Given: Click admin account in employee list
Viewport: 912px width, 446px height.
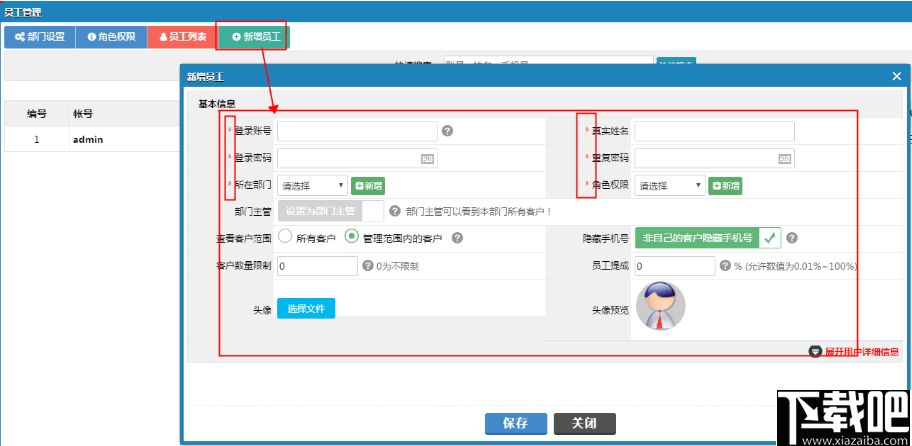Looking at the screenshot, I should pos(88,140).
